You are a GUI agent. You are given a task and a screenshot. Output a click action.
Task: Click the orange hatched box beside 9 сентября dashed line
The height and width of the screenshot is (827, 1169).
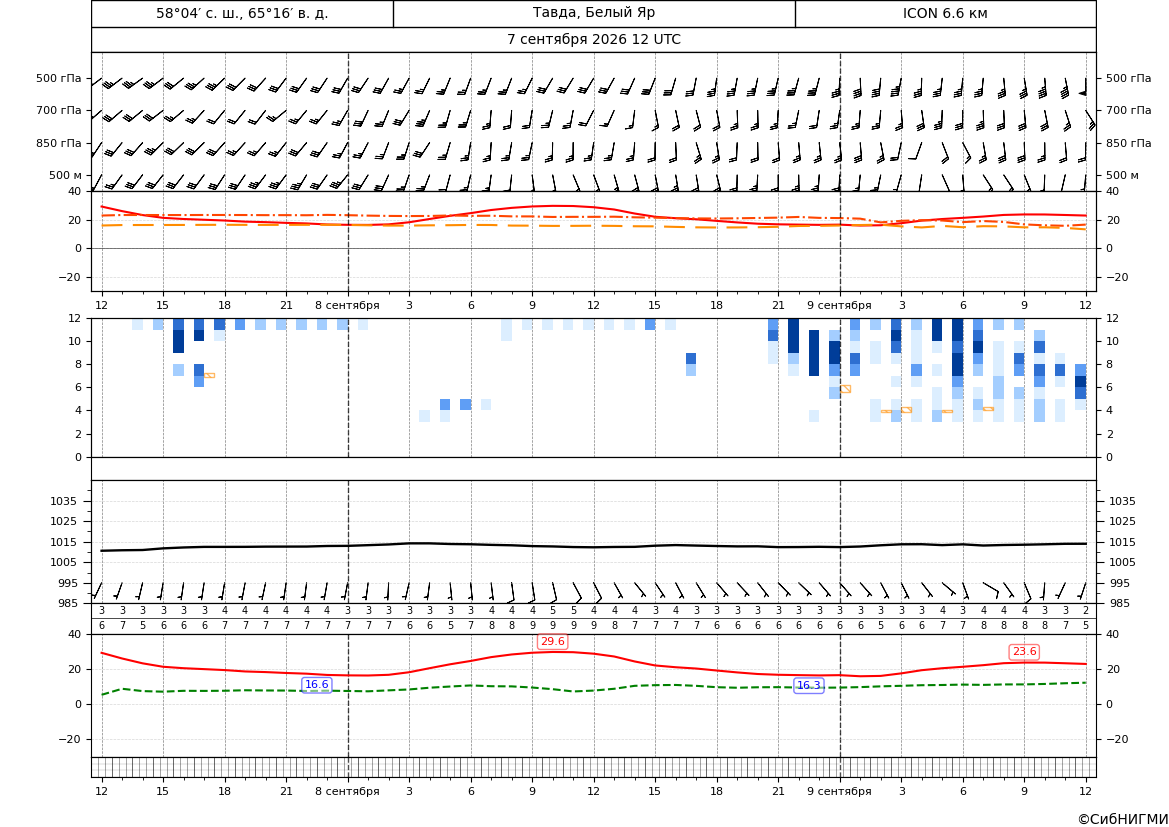845,389
